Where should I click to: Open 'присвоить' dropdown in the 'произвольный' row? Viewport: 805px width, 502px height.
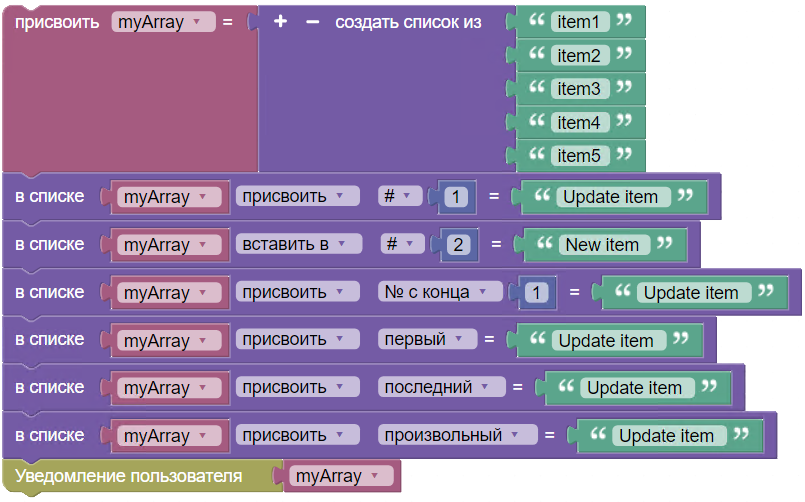298,435
